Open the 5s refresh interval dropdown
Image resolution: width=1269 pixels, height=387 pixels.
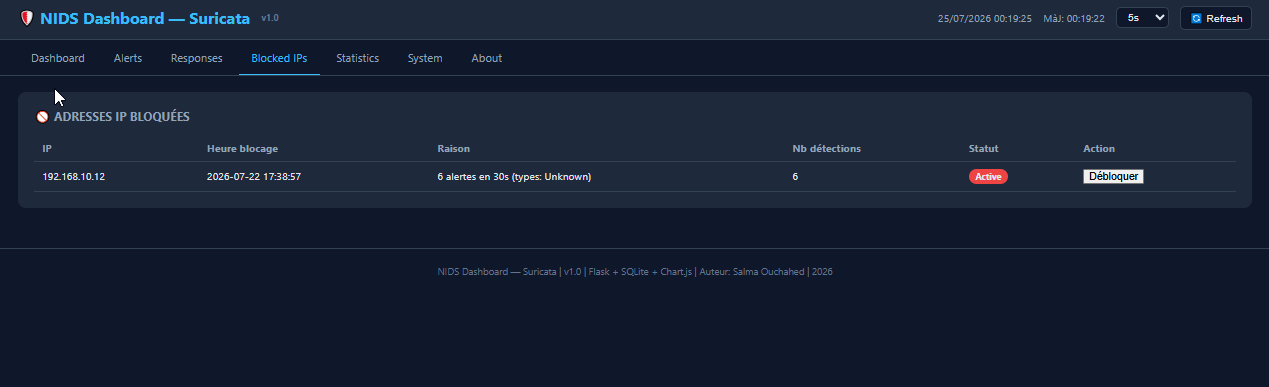pos(1142,18)
